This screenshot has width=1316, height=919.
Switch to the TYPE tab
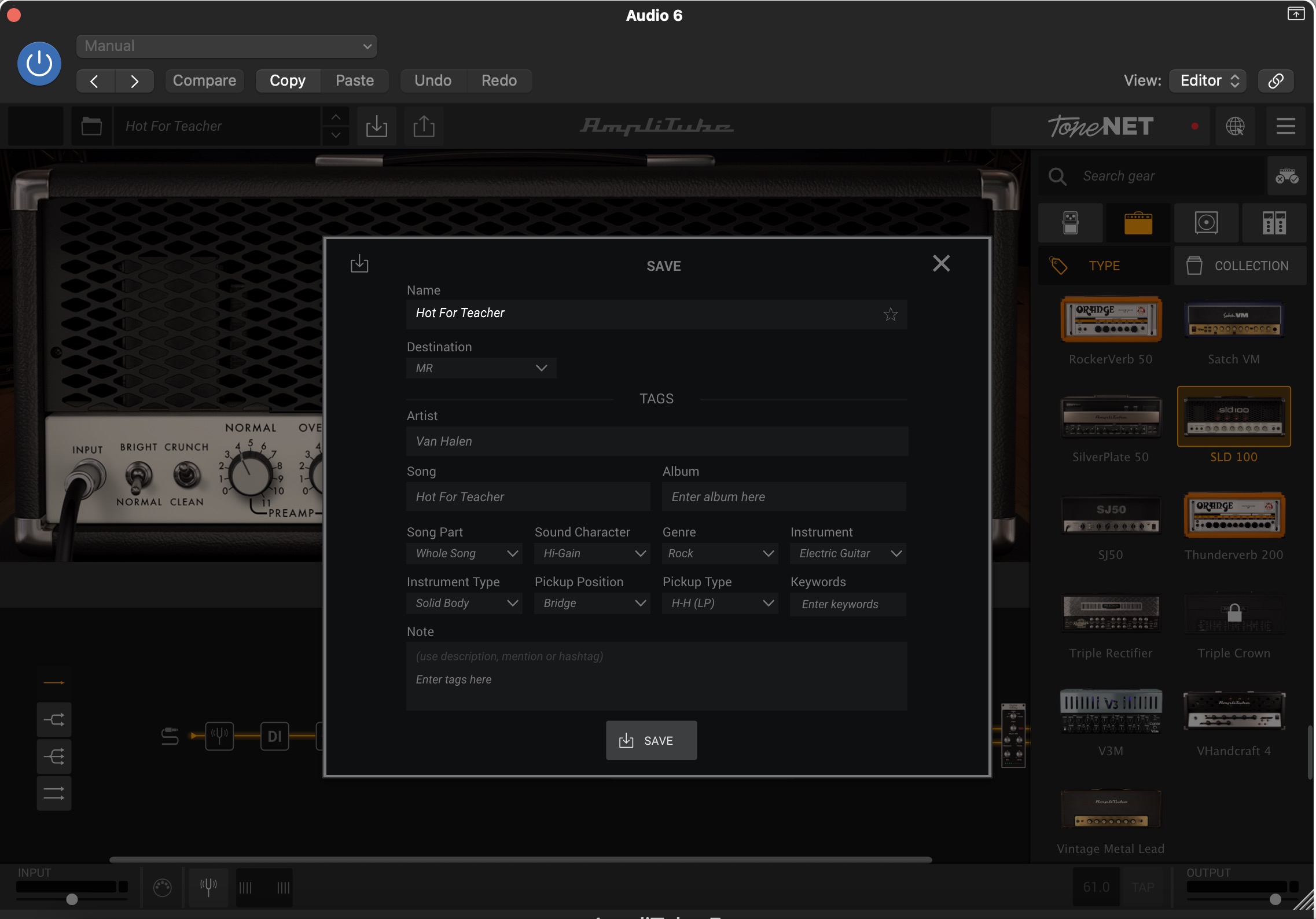pyautogui.click(x=1104, y=266)
